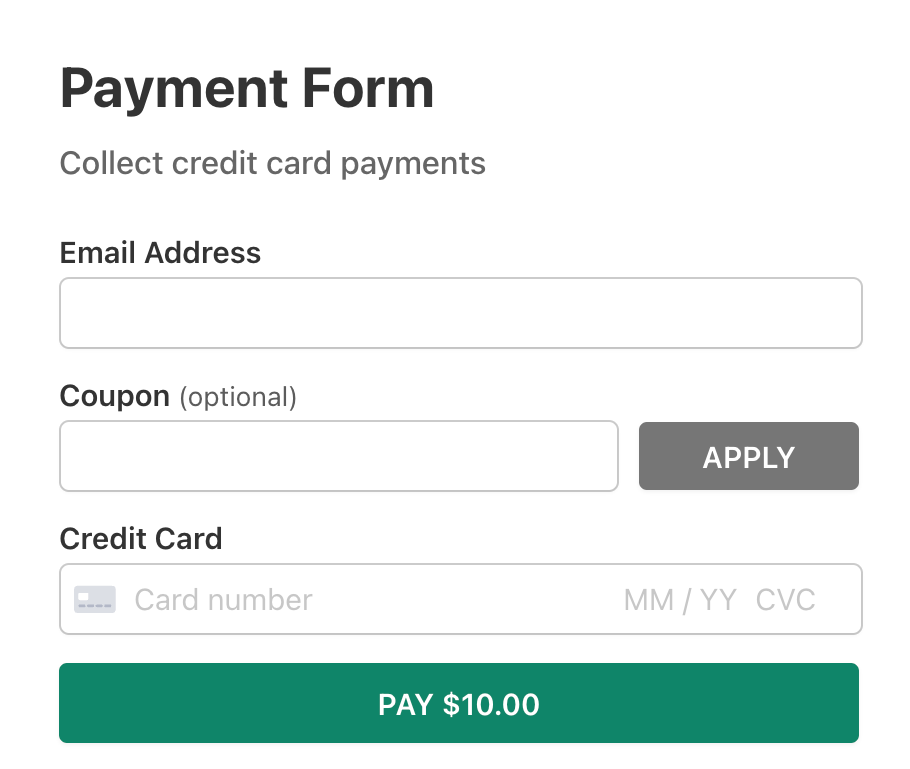The height and width of the screenshot is (769, 910).
Task: Click the Collect credit card payments subtitle
Action: [272, 163]
